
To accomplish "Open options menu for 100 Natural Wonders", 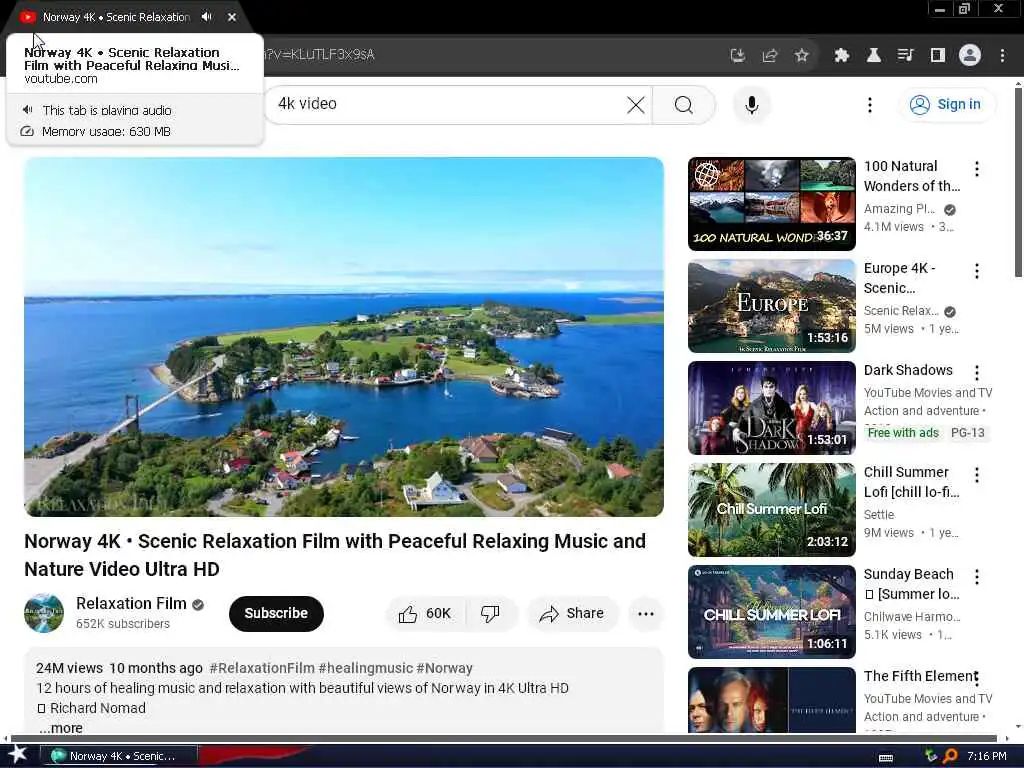I will (x=976, y=169).
